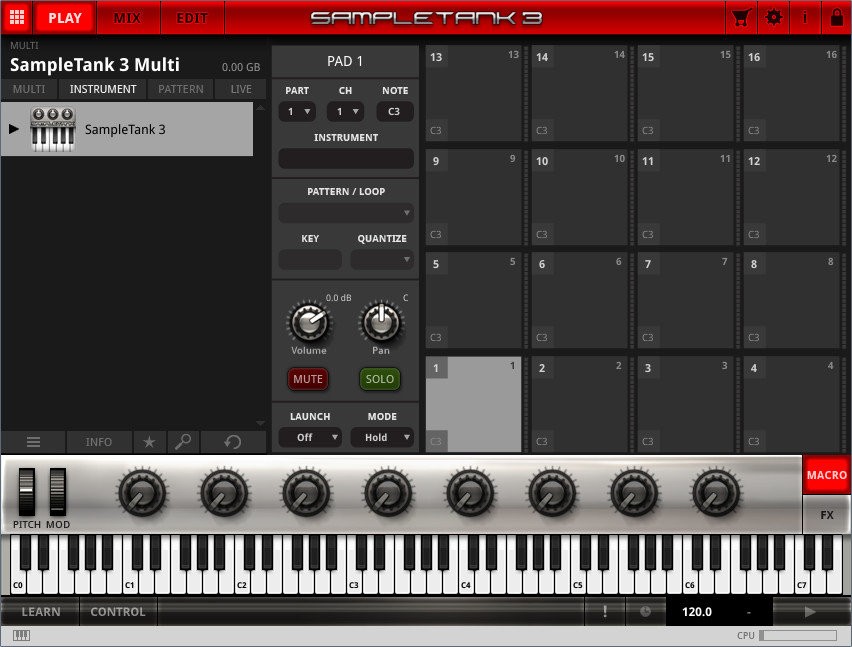Image resolution: width=852 pixels, height=647 pixels.
Task: Enable MIDI LEARN mode
Action: click(x=41, y=612)
